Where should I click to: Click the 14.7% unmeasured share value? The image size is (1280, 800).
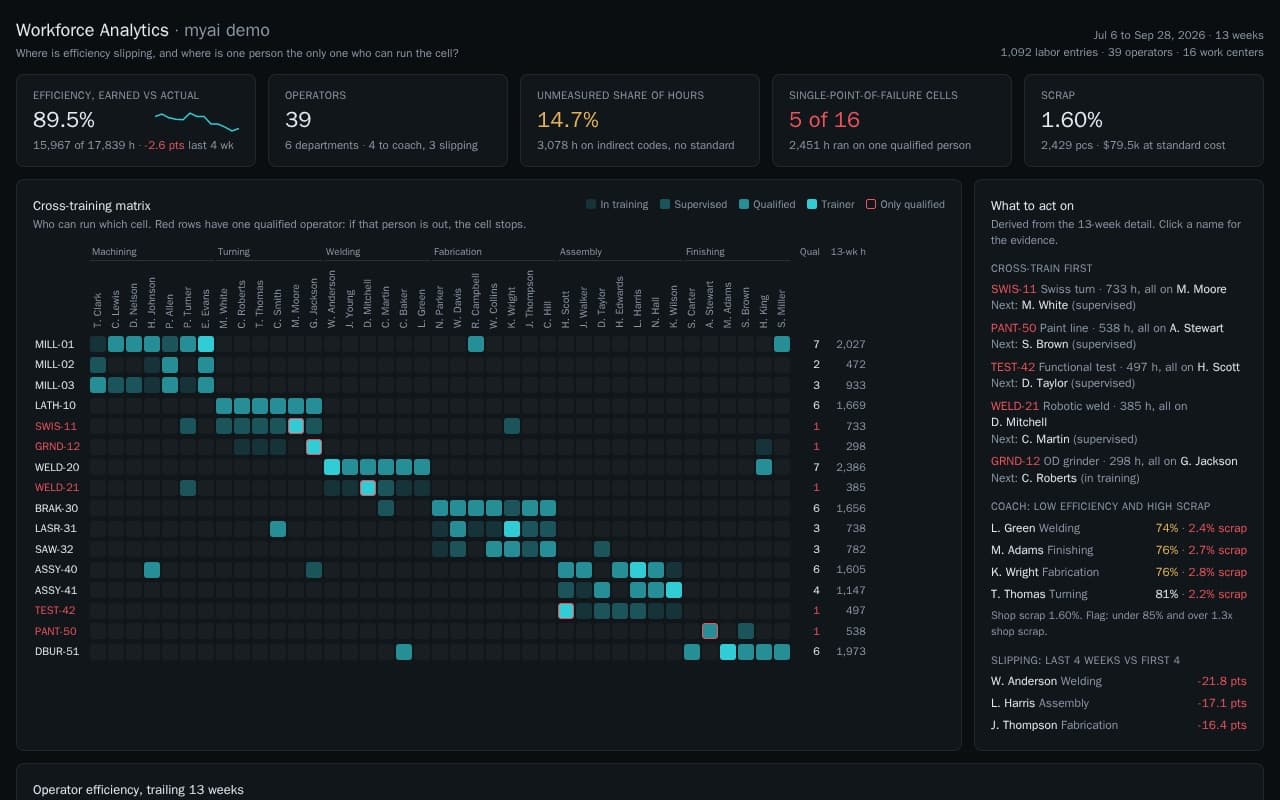568,120
